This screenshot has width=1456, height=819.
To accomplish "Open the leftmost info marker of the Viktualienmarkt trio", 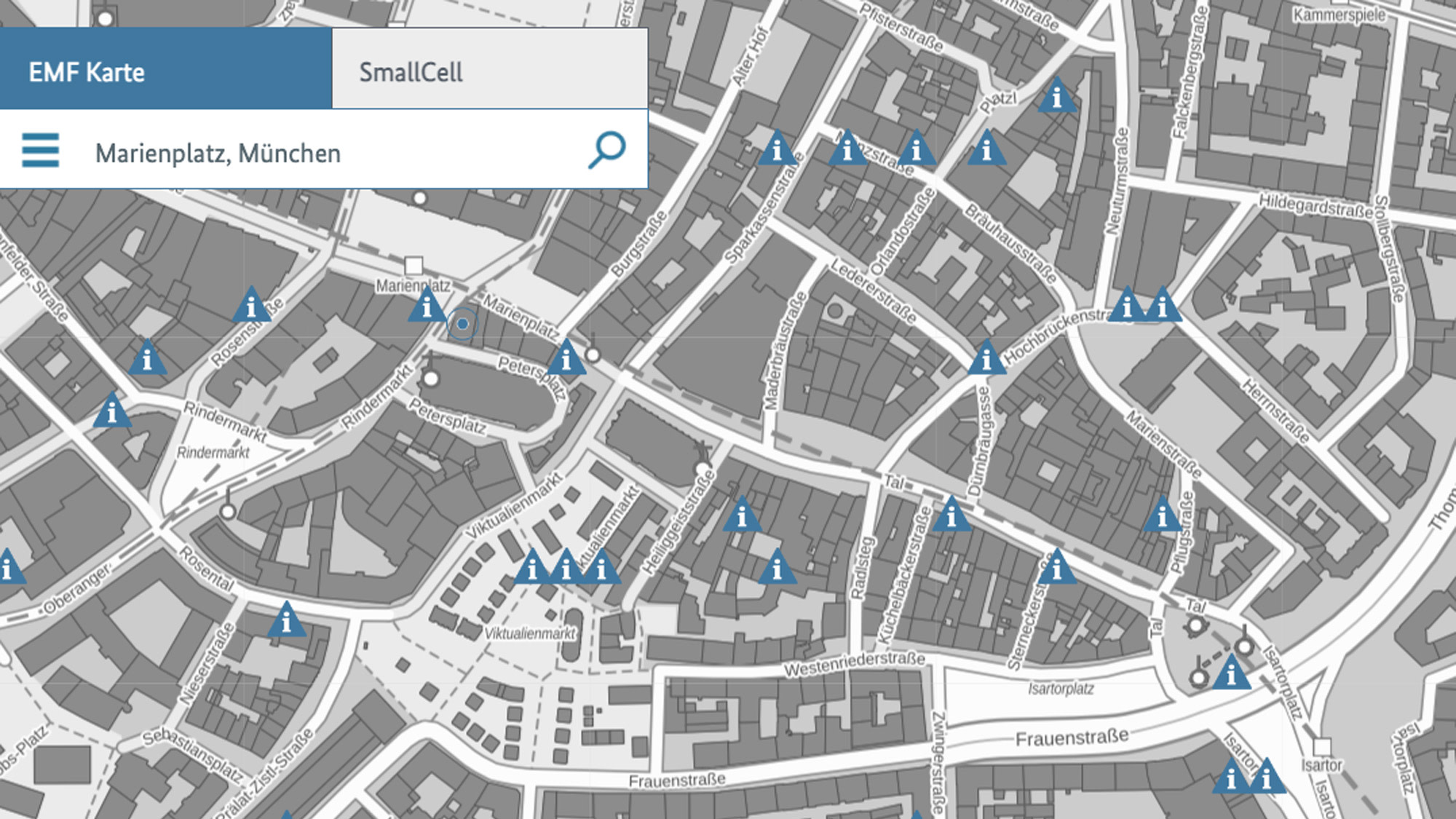I will [x=532, y=566].
